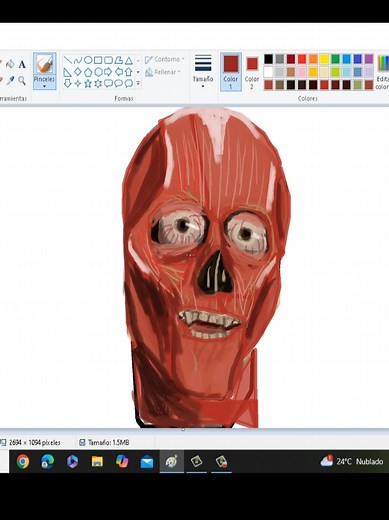Choose the Hexagon shape
389x520 pixels.
(x=98, y=72)
